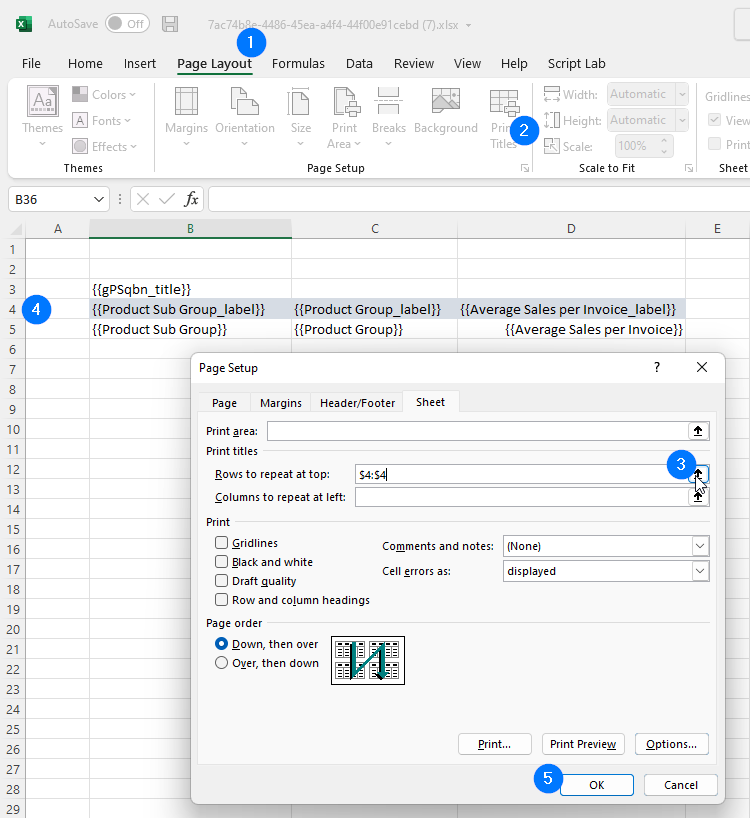The image size is (750, 818).
Task: Open the Height Automatic dropdown
Action: (682, 120)
